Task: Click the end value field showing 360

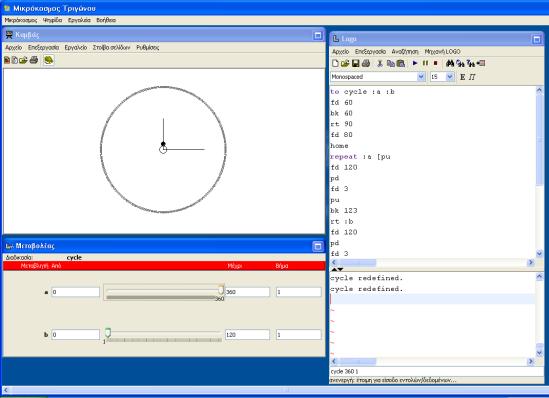Action: [247, 292]
